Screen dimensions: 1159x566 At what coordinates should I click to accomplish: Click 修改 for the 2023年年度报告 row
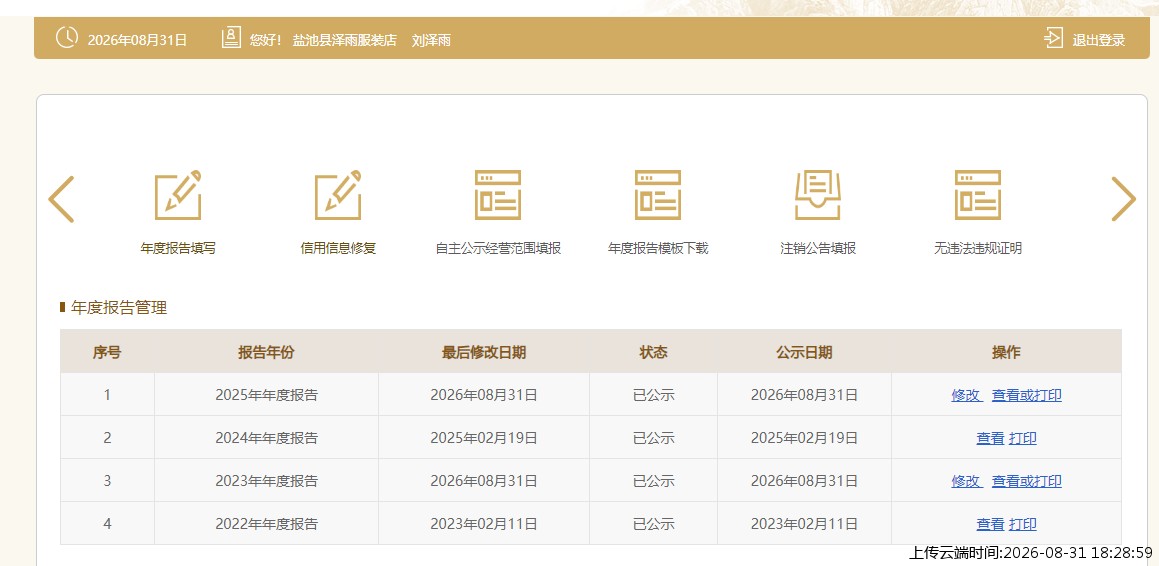[x=966, y=481]
